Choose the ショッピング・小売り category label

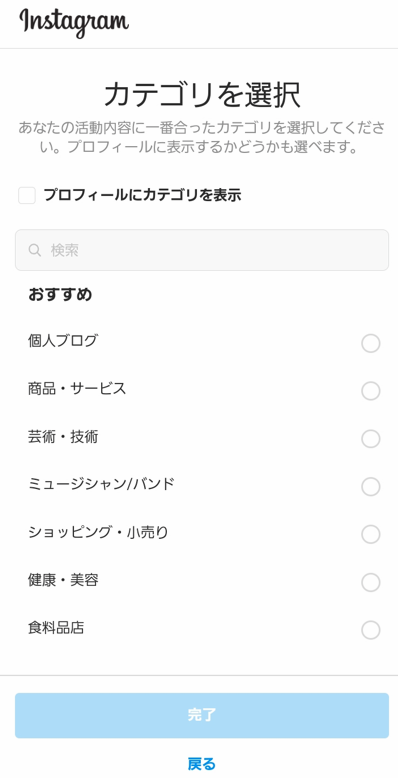point(98,532)
